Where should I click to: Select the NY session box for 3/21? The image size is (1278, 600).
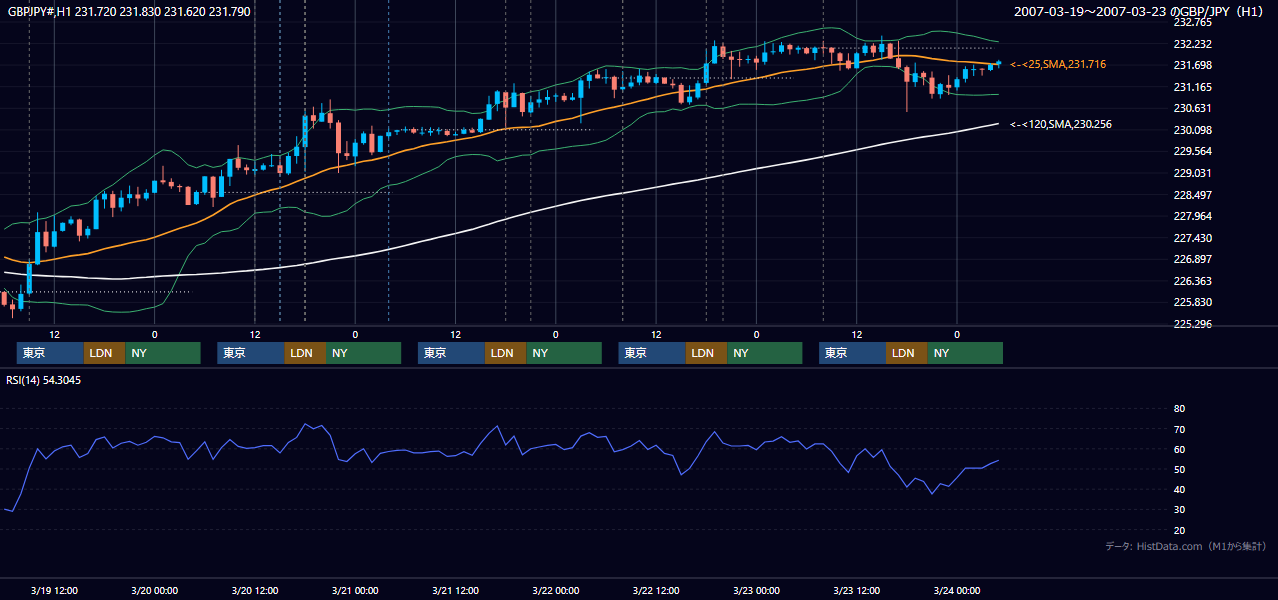point(564,353)
